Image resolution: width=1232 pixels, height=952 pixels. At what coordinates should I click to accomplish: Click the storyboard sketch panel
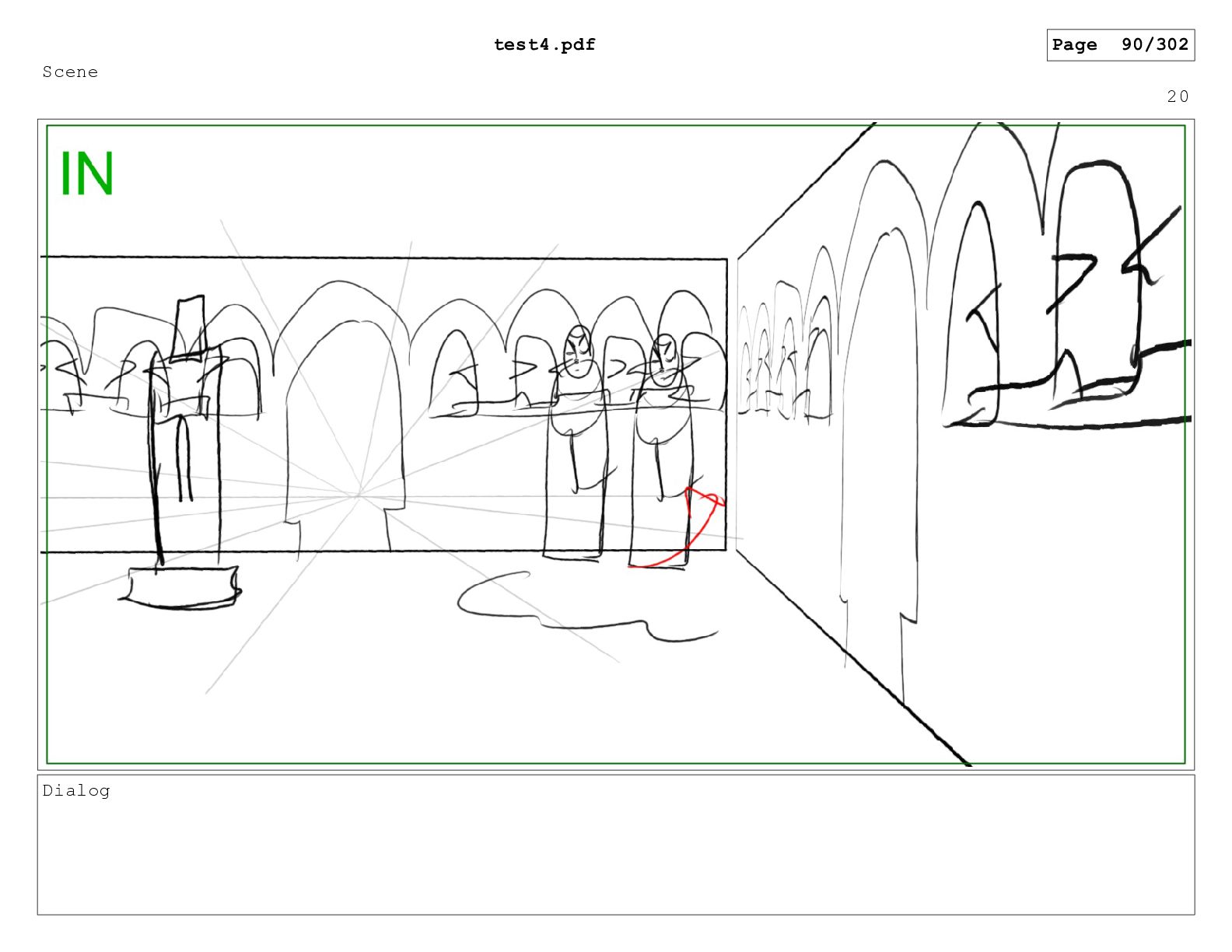point(616,444)
